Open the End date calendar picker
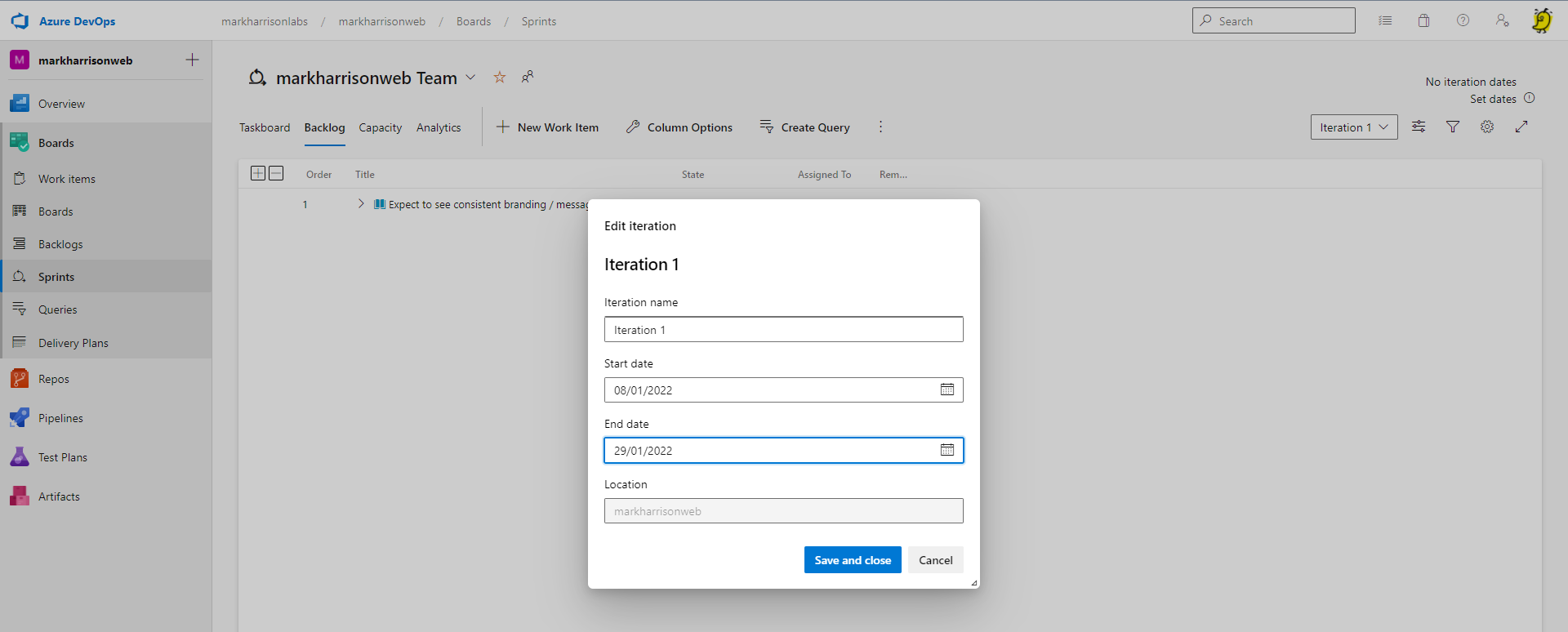The height and width of the screenshot is (632, 1568). 947,450
